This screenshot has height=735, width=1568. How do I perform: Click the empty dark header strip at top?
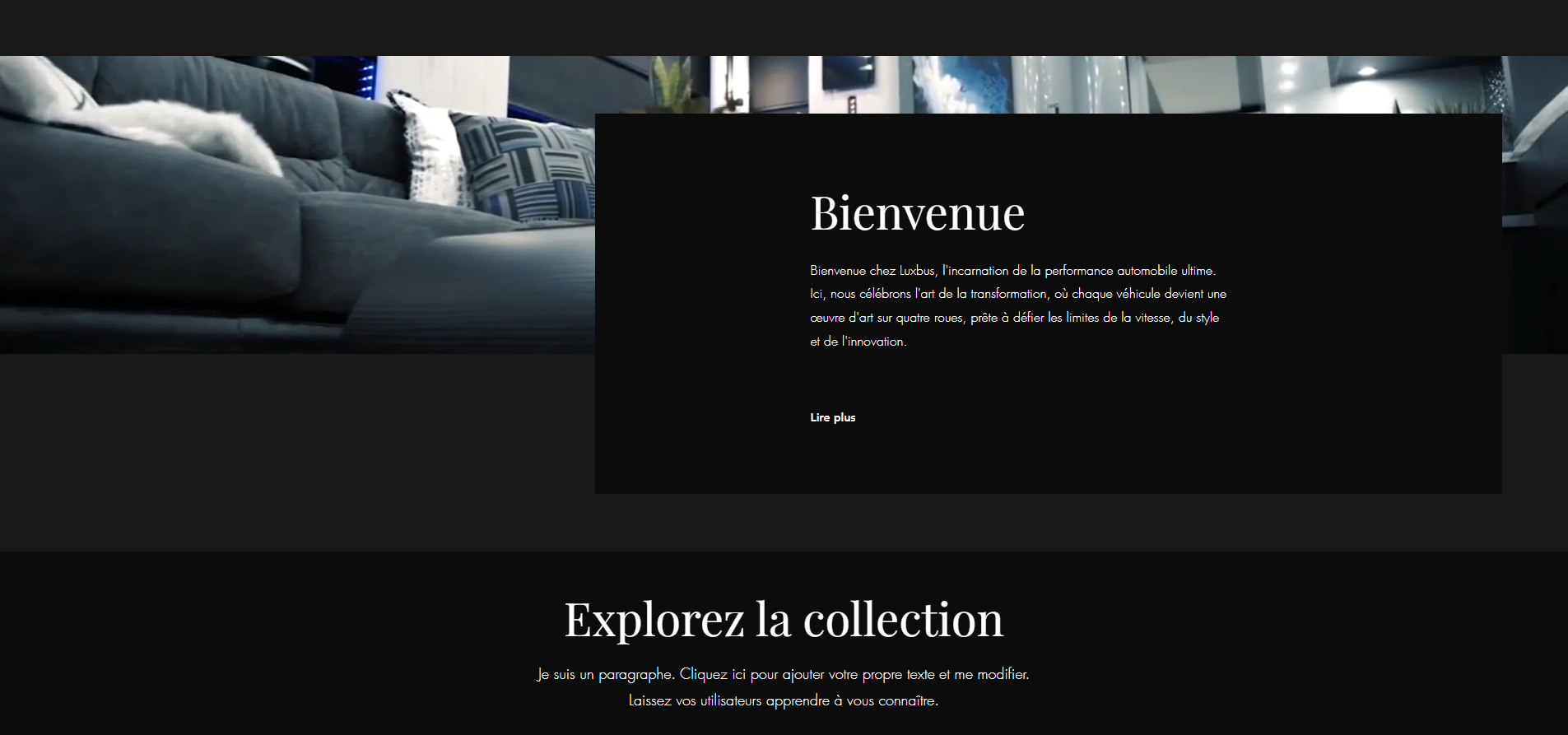(x=784, y=27)
